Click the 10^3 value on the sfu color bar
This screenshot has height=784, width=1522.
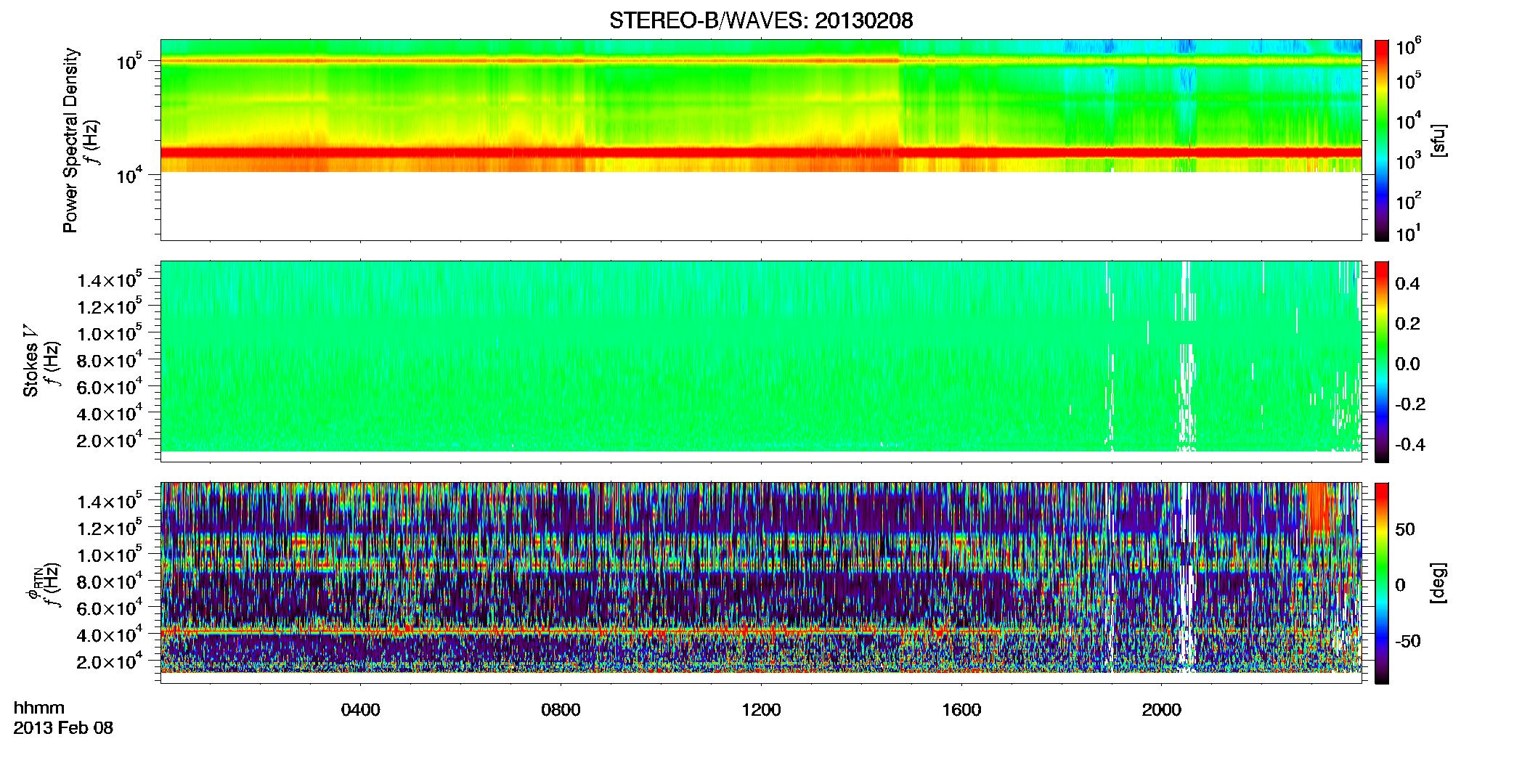click(x=1408, y=161)
